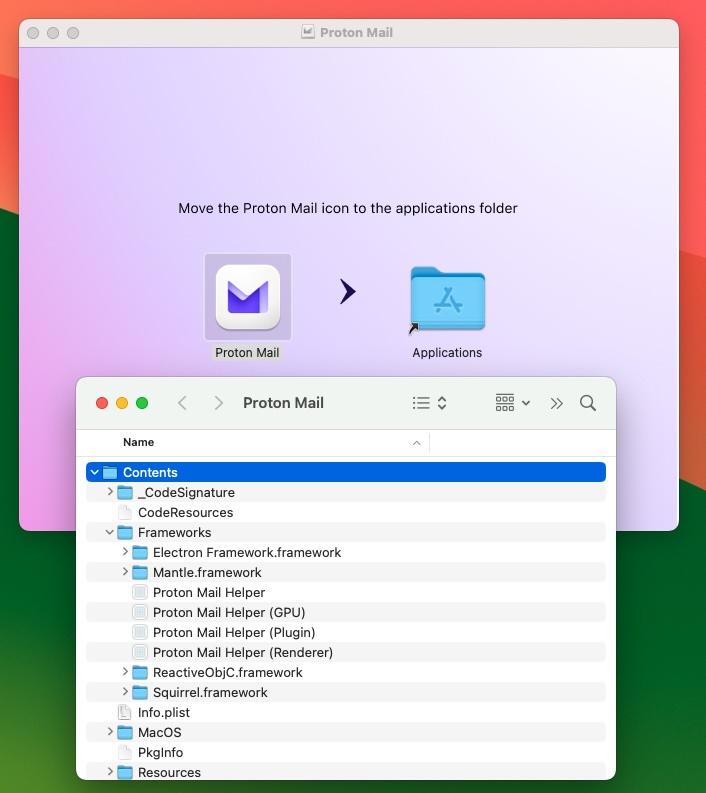Click the Finder back navigation arrow

183,403
